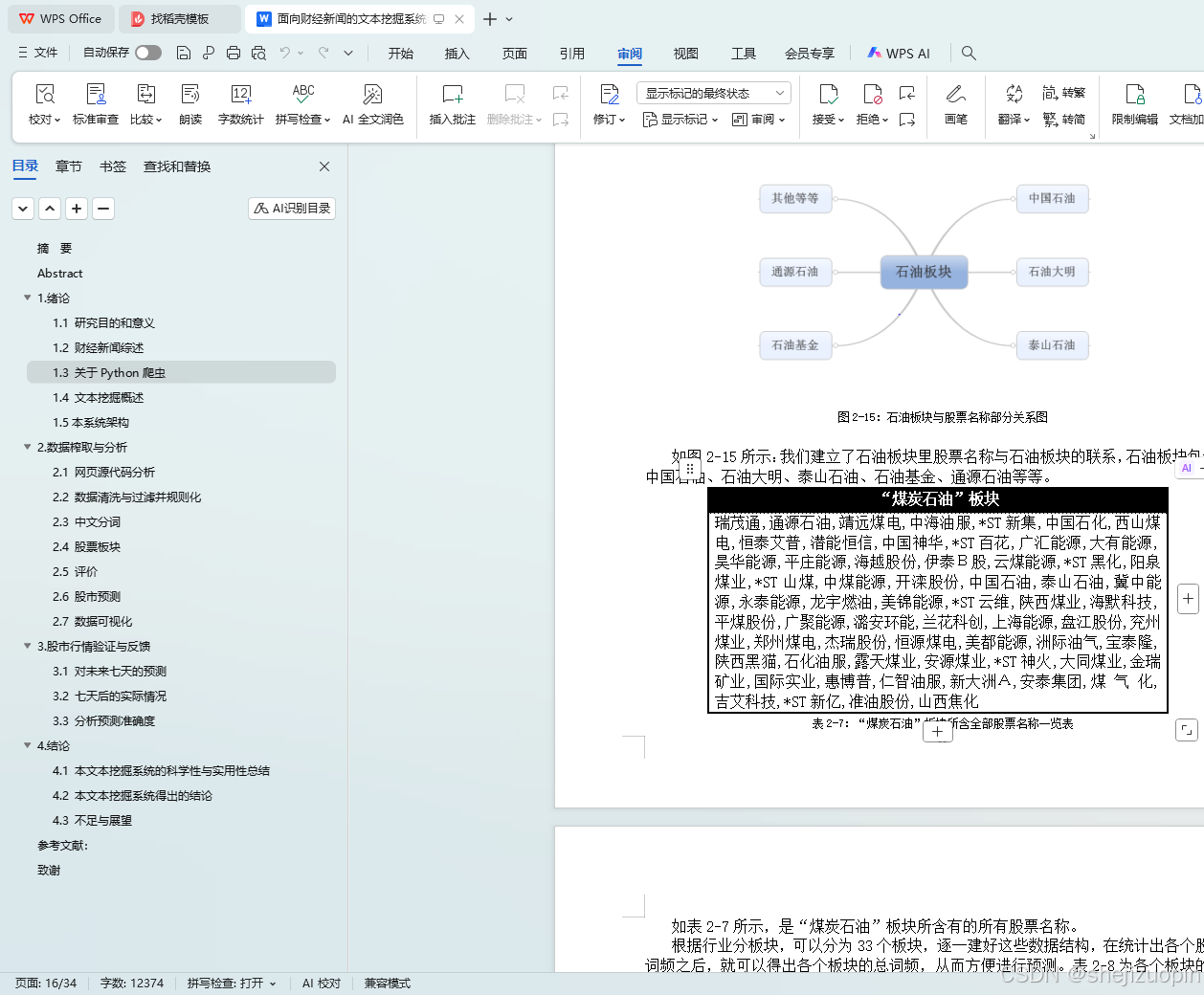Open the 会员专享 tab
Viewport: 1204px width, 995px height.
tap(810, 54)
